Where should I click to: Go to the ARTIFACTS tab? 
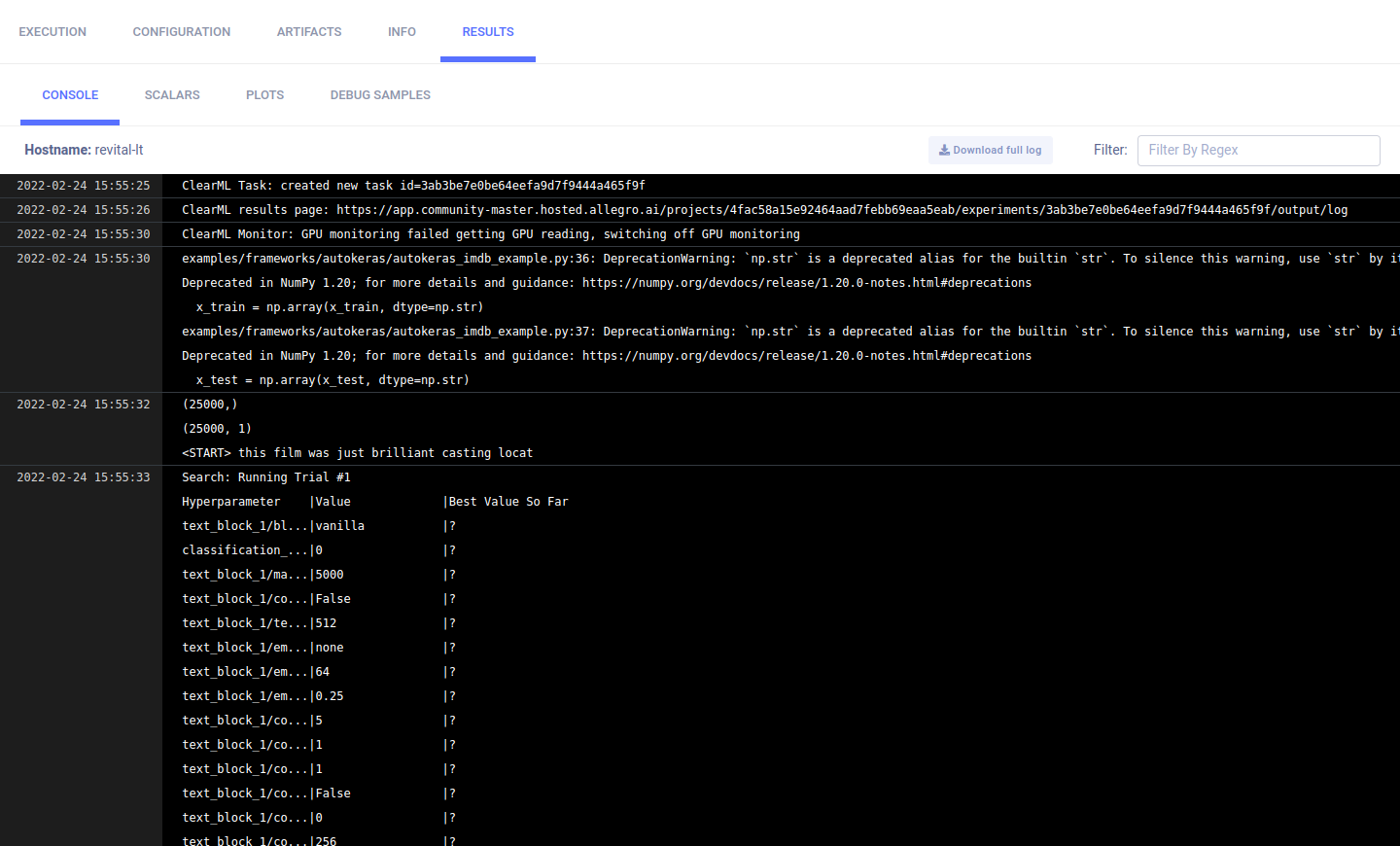pyautogui.click(x=309, y=32)
